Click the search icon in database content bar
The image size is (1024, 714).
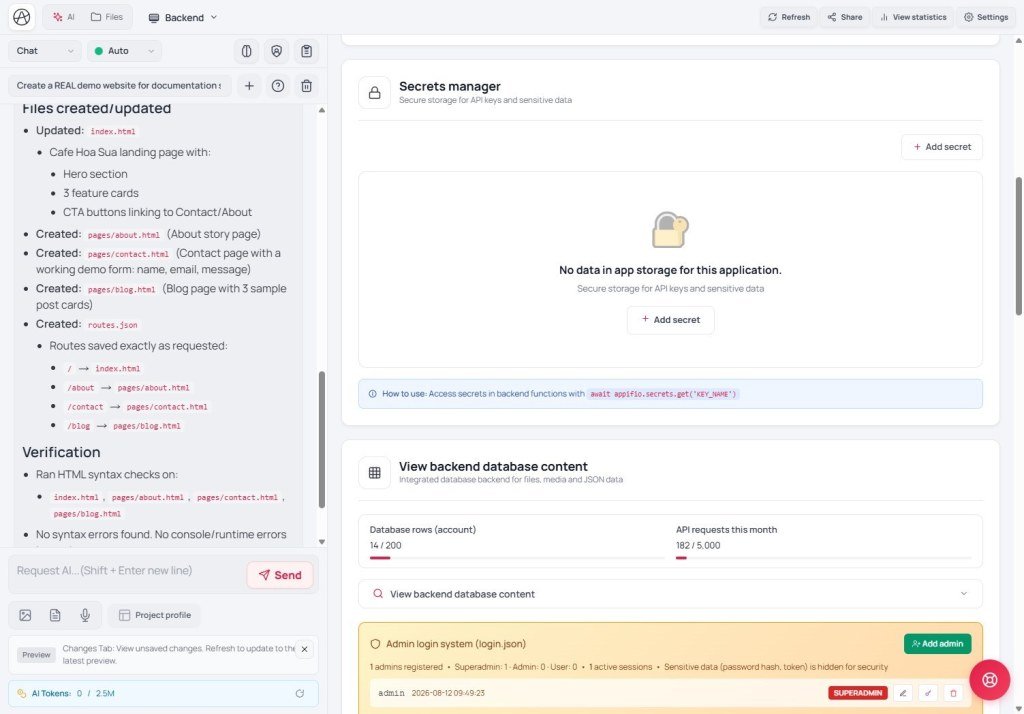tap(377, 594)
